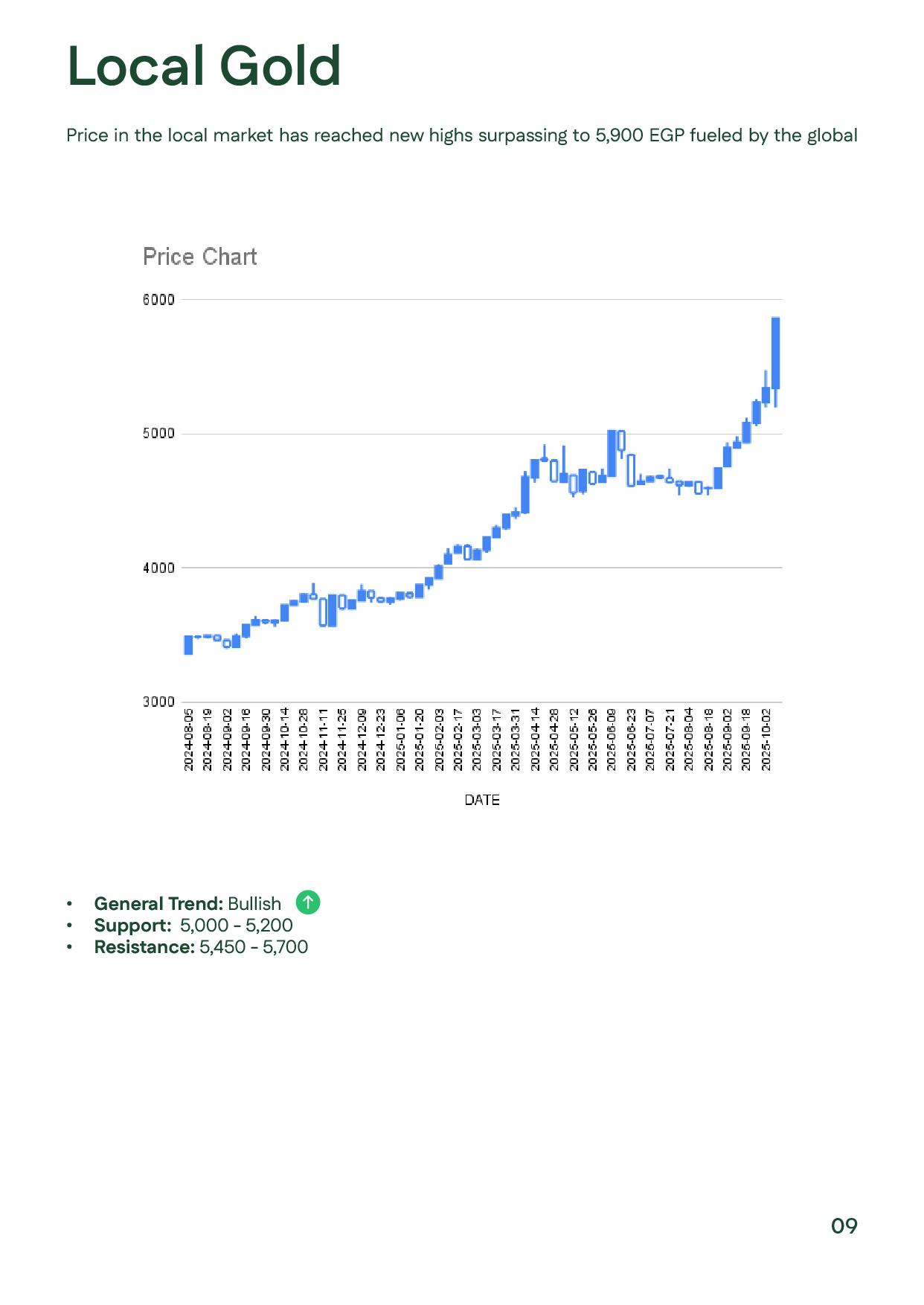
Task: Click the "Bullish" trend value
Action: [254, 903]
